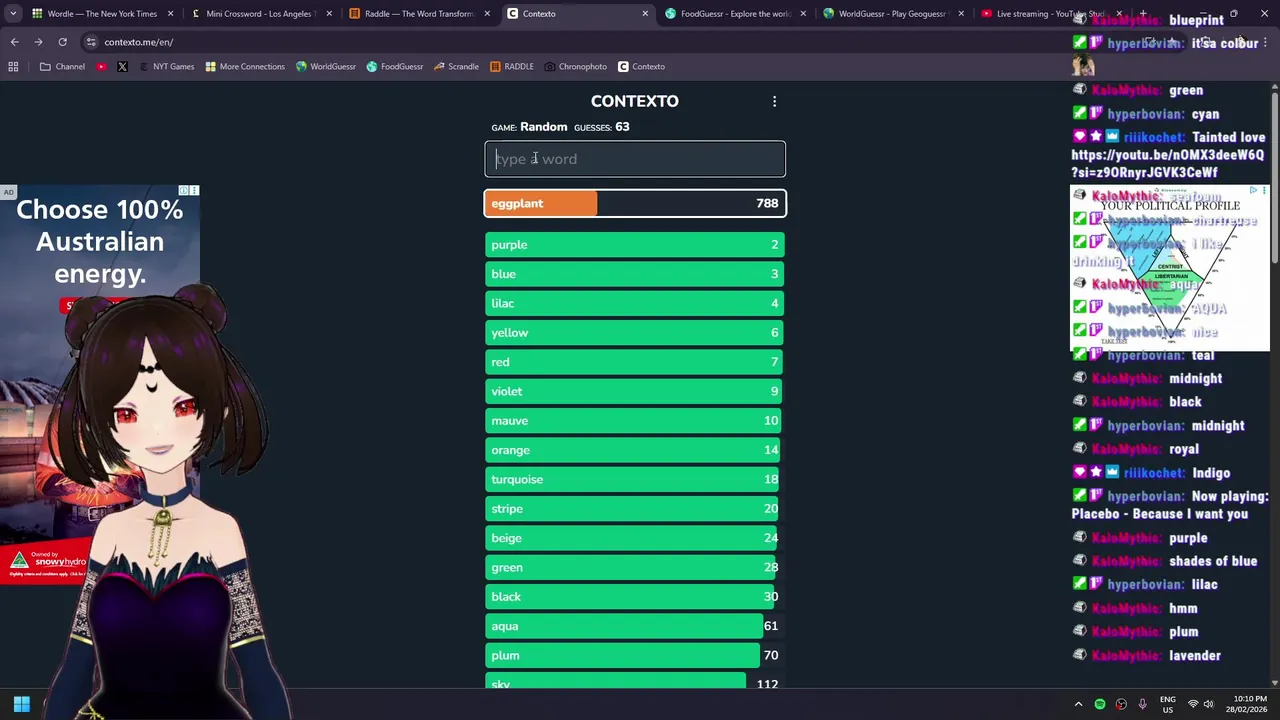Go forward to the next page
The image size is (1280, 720).
coord(38,42)
